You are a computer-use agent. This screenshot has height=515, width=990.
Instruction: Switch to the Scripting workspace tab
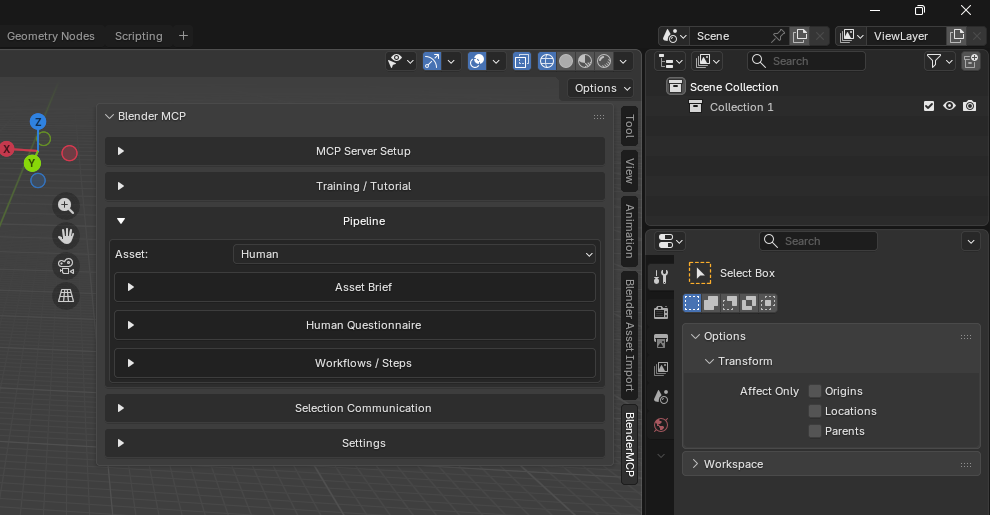(138, 36)
